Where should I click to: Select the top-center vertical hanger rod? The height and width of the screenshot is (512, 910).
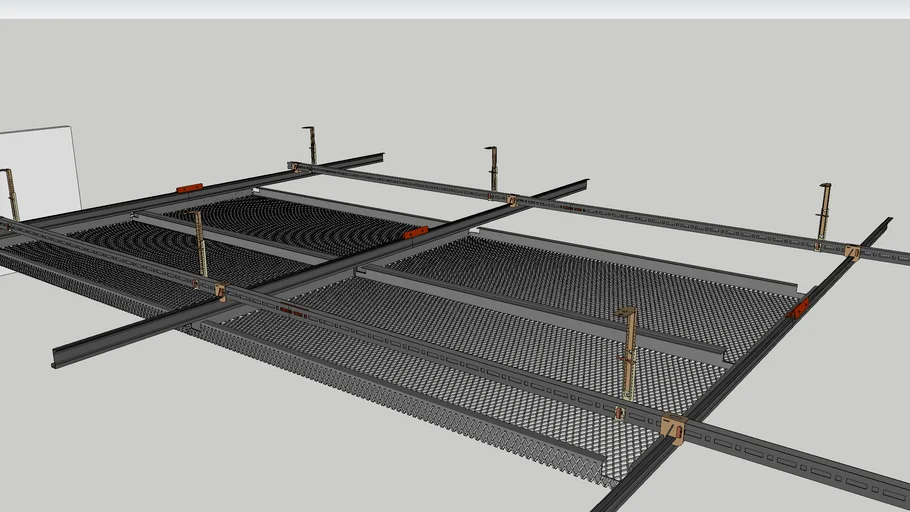click(492, 167)
